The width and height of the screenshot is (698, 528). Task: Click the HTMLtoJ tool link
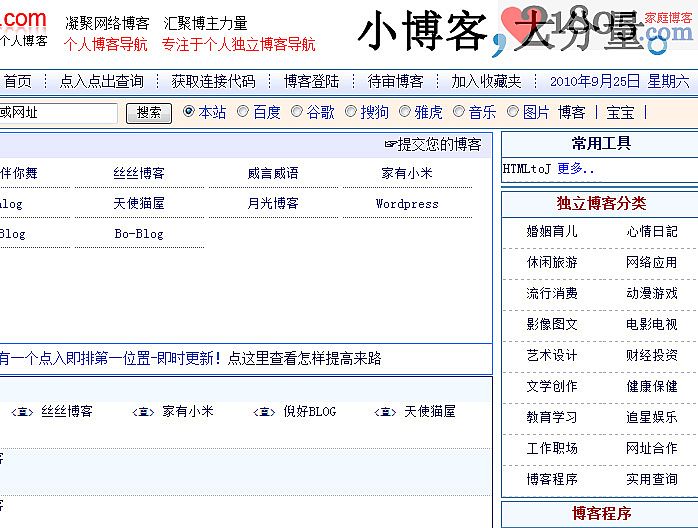[x=526, y=169]
